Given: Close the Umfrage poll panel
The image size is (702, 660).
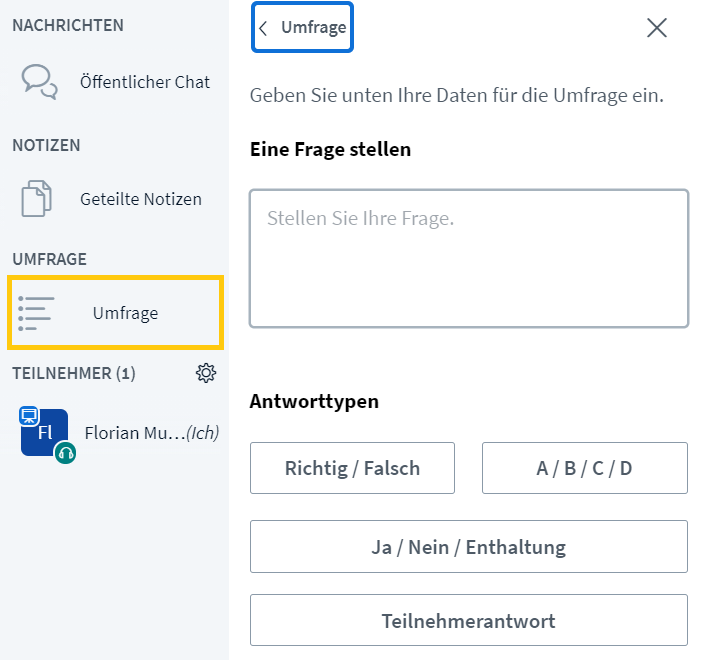Looking at the screenshot, I should pyautogui.click(x=657, y=28).
